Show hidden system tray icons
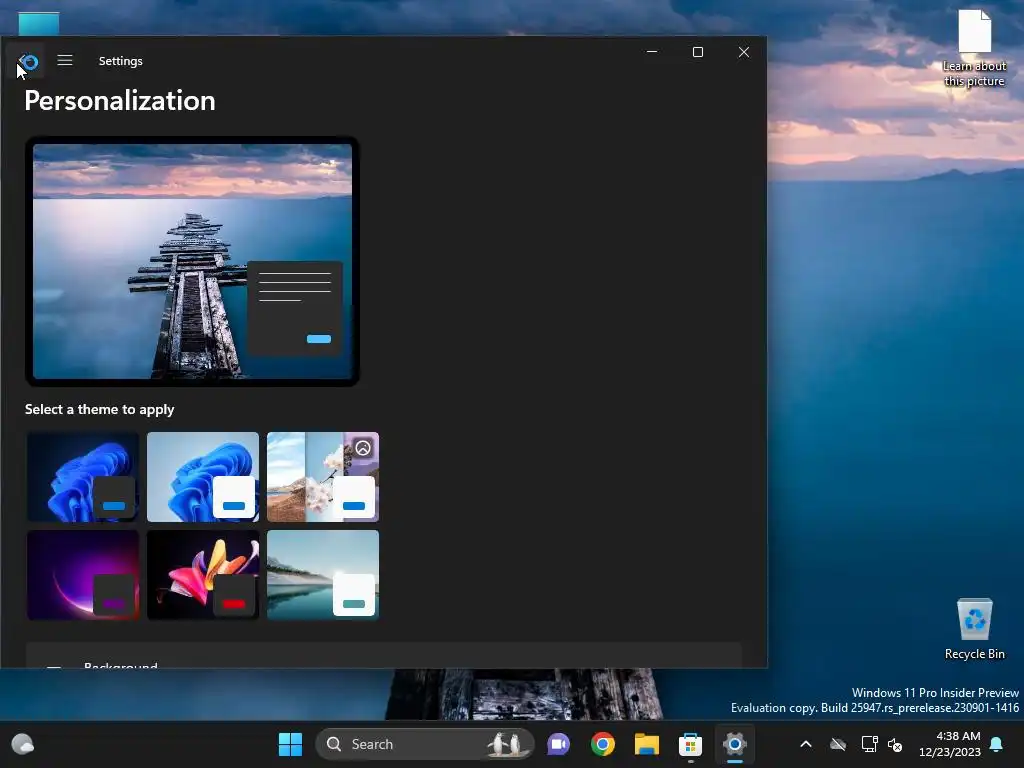The height and width of the screenshot is (768, 1024). 806,744
